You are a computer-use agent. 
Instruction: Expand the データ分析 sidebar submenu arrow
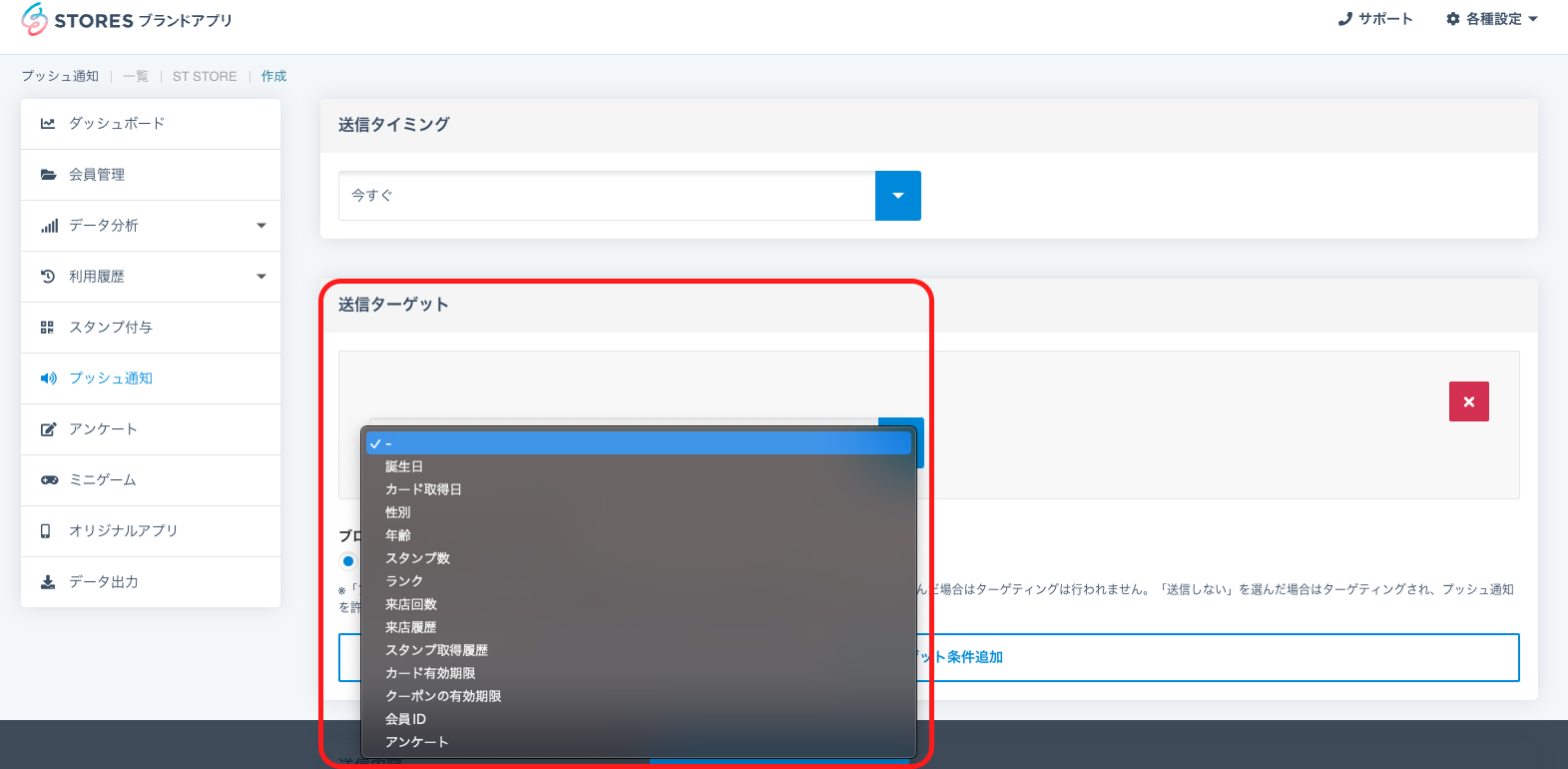coord(261,226)
